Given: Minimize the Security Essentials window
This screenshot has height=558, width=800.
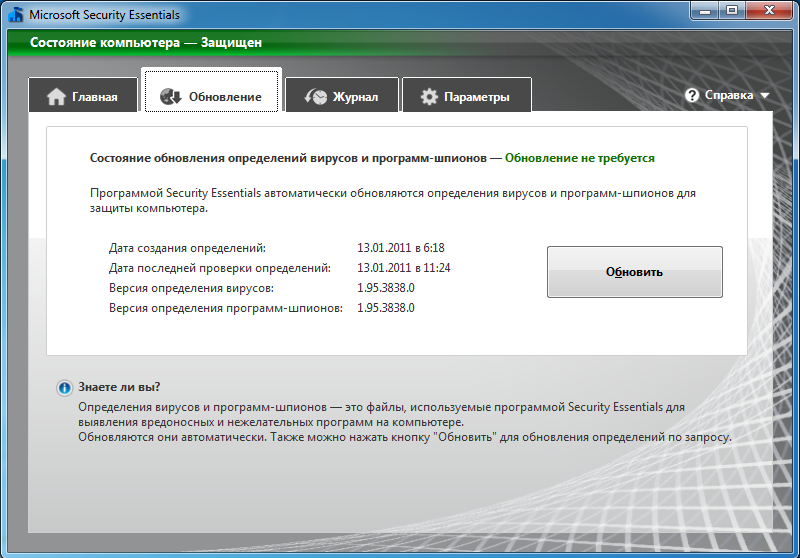Looking at the screenshot, I should coord(705,10).
